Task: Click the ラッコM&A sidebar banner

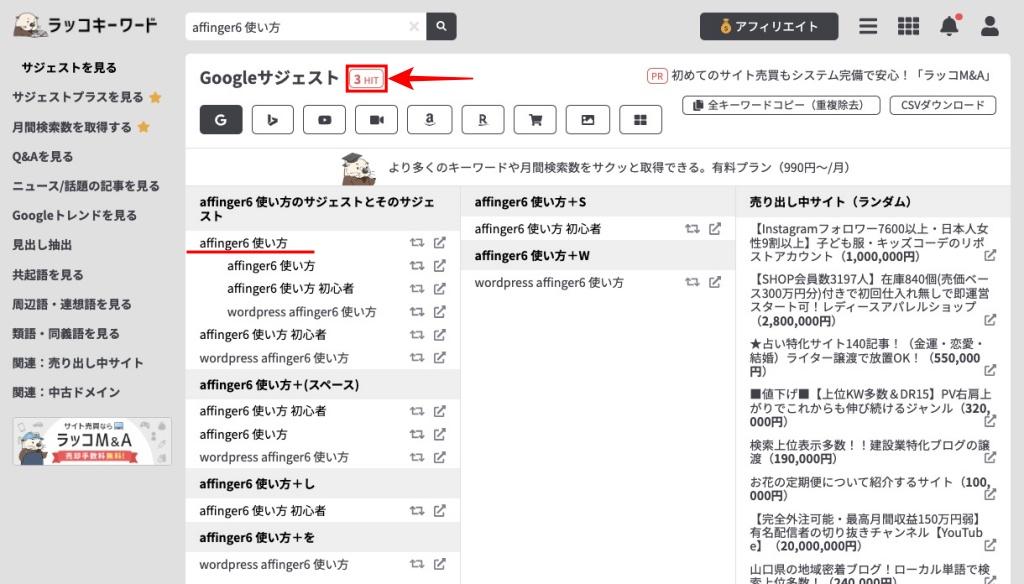Action: coord(92,442)
